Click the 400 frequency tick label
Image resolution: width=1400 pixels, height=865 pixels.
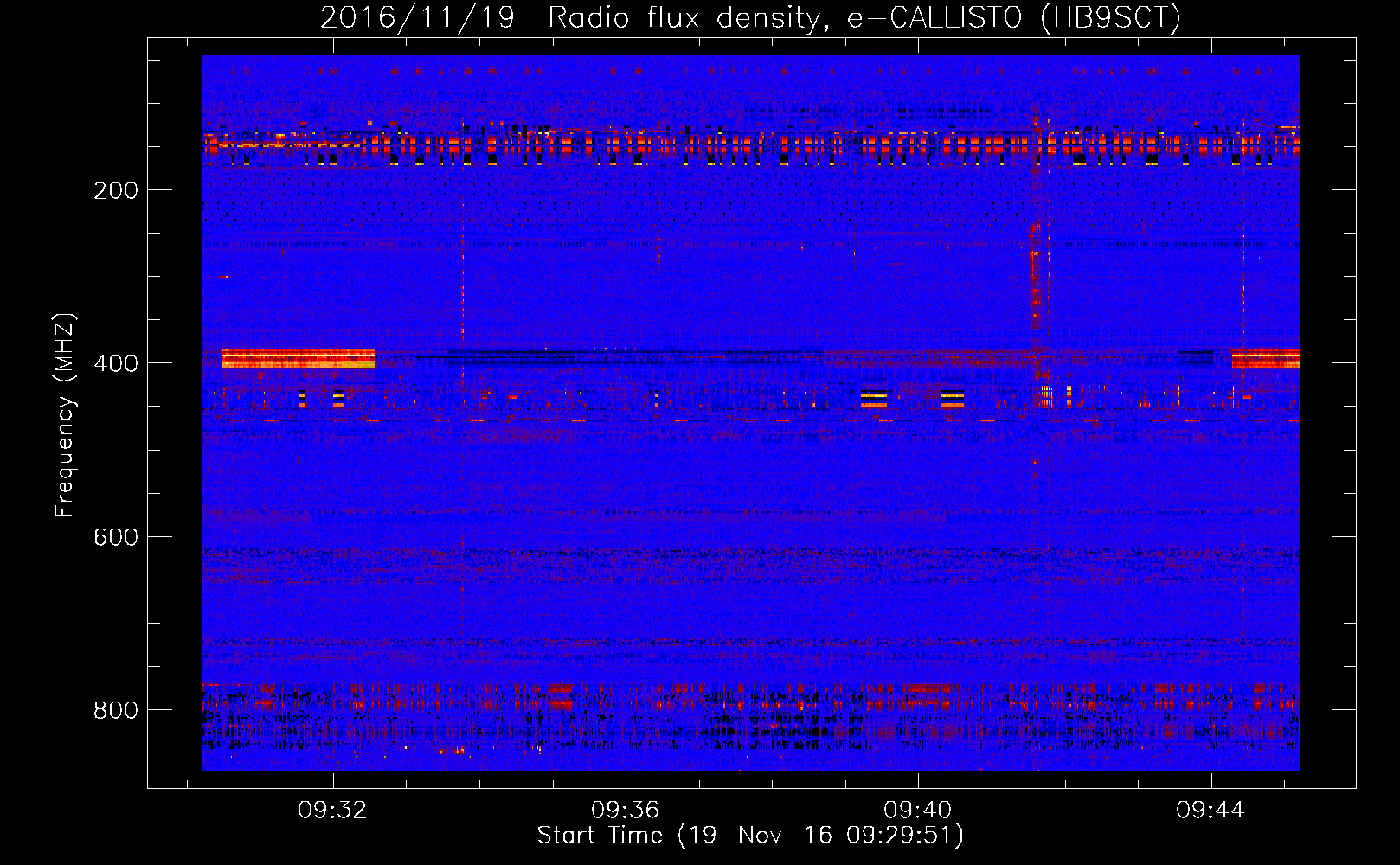click(x=116, y=363)
